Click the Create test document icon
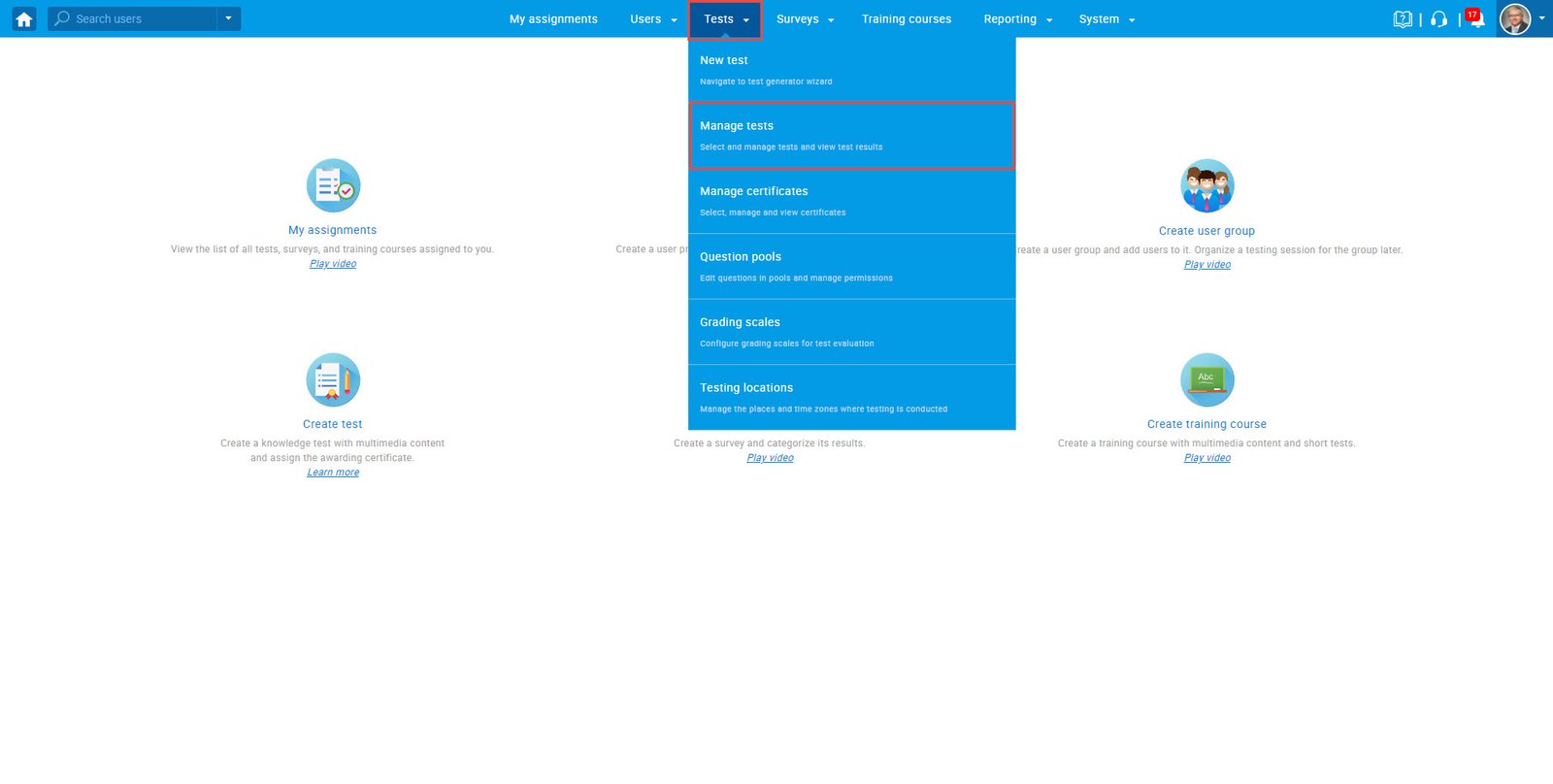This screenshot has width=1553, height=784. [333, 379]
